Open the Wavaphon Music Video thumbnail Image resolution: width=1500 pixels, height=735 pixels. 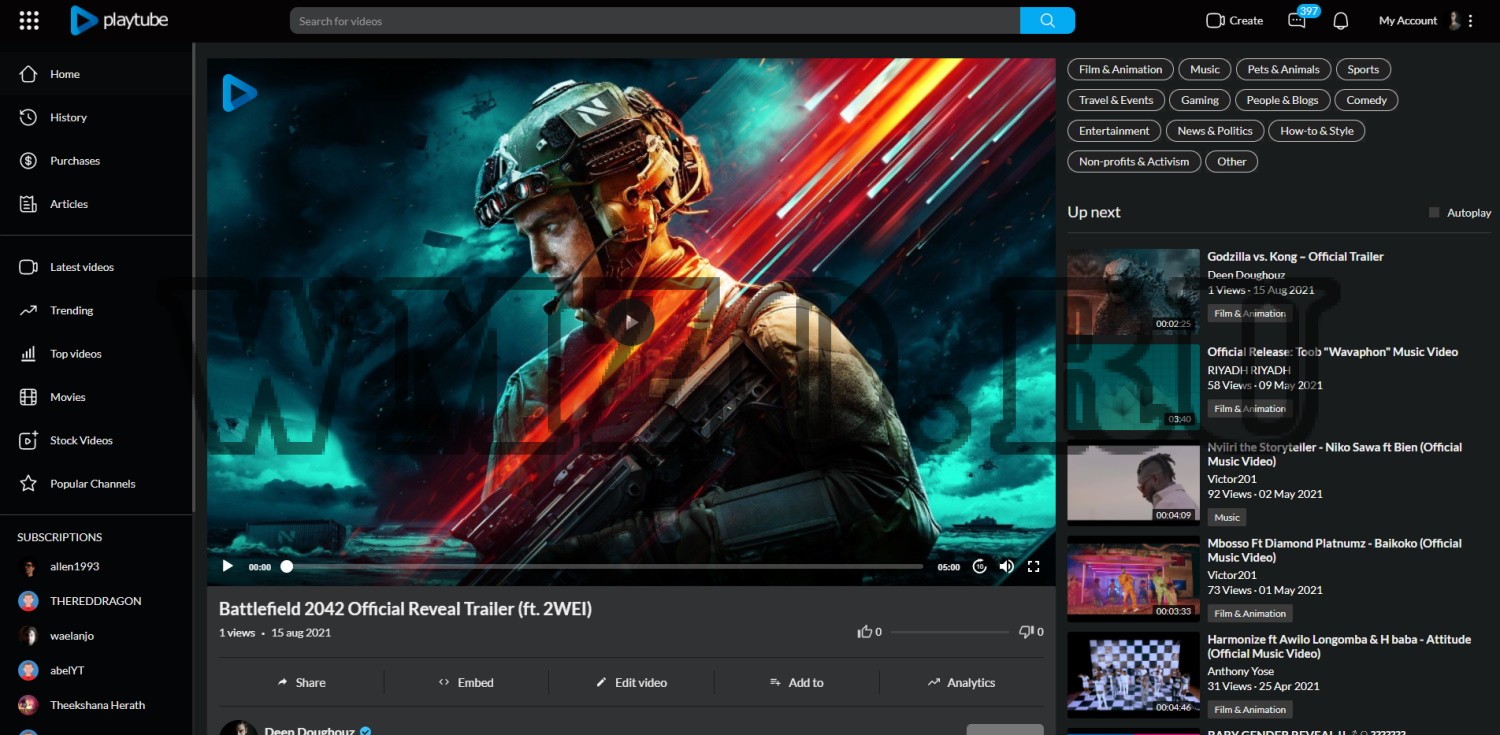(1133, 387)
